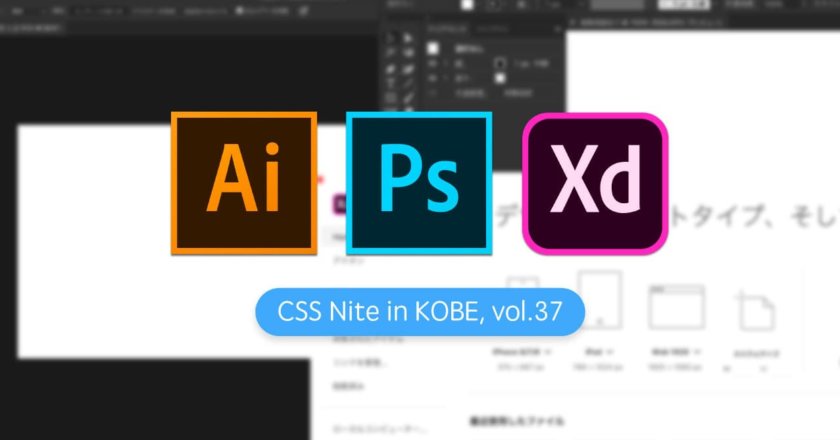Click the orange Illustrator Ai logo
Screen dimensions: 840x440
244,183
